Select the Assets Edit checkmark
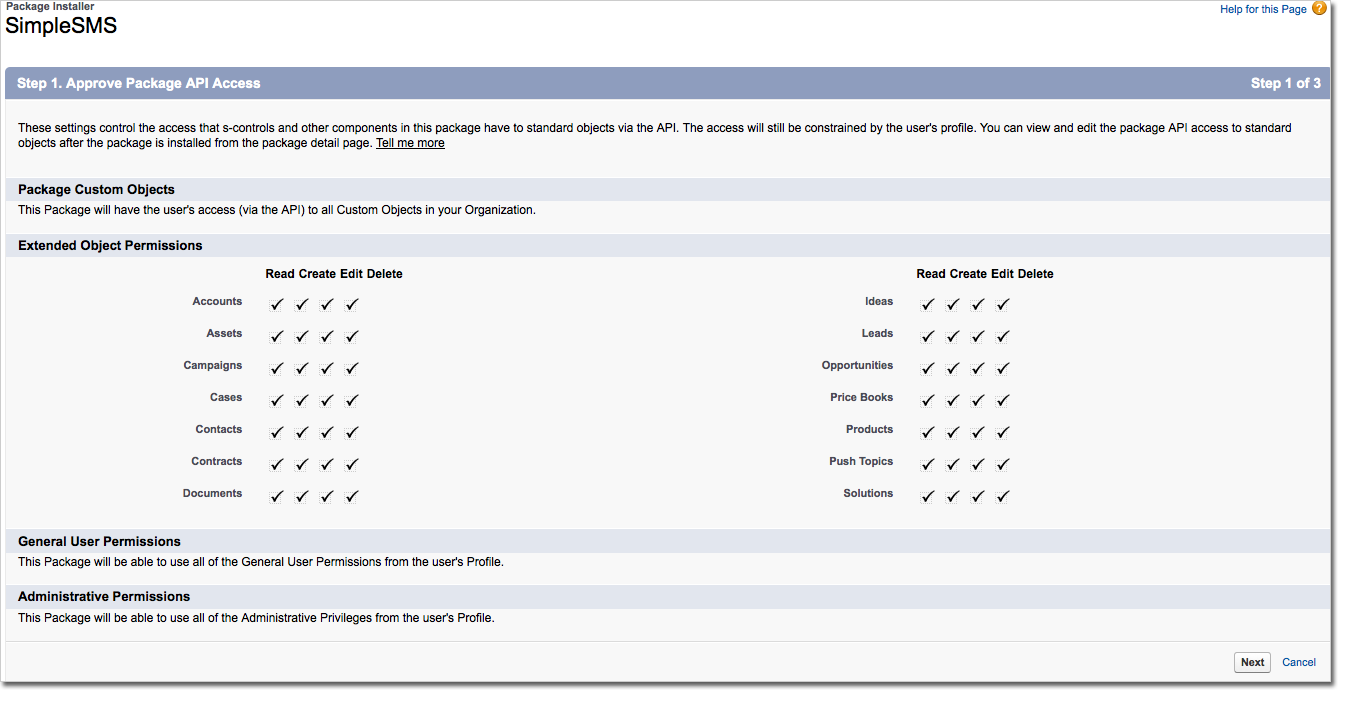 click(x=327, y=336)
